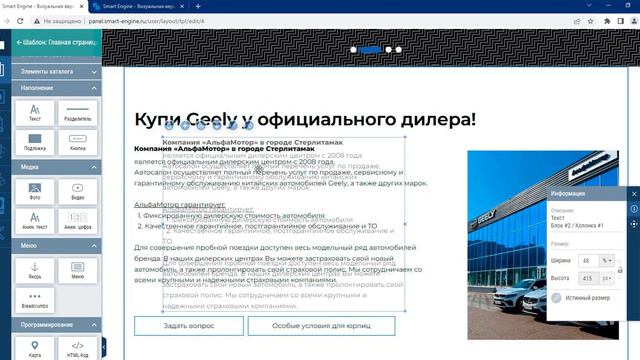Viewport: 640px width, 360px height.
Task: Select the Фото media widget
Action: coord(35,191)
